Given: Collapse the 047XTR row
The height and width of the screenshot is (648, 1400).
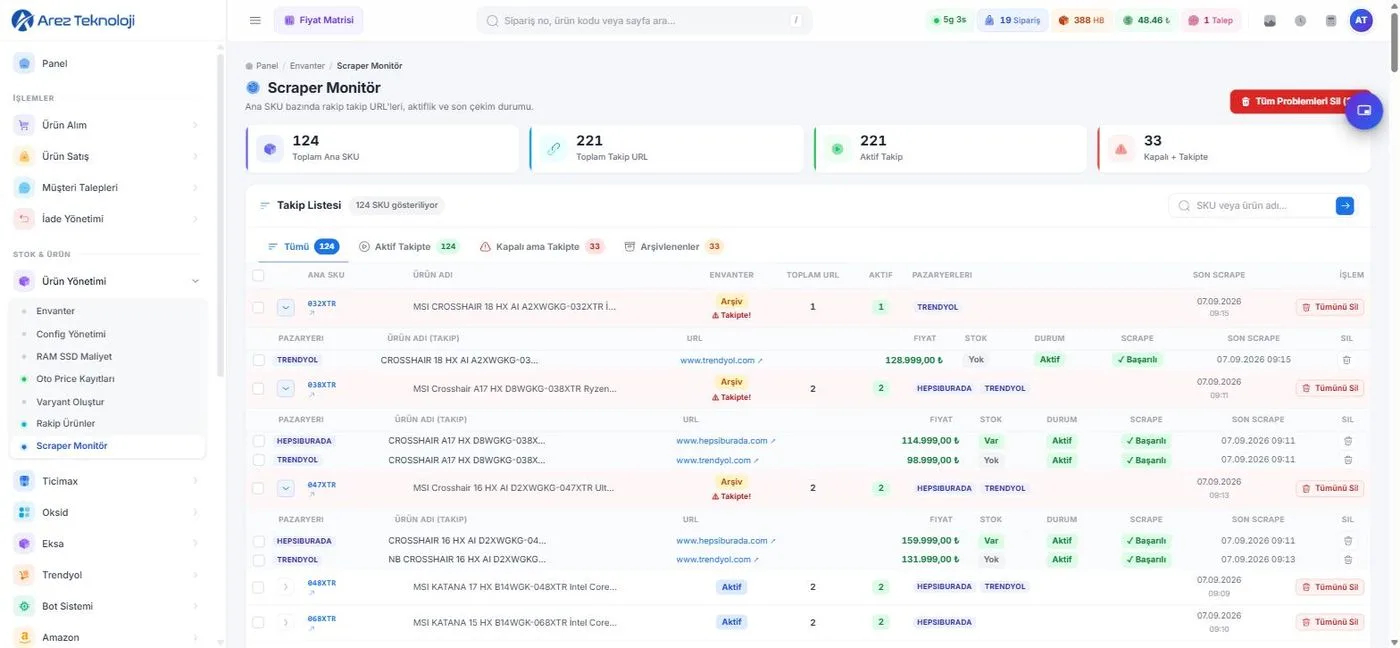Looking at the screenshot, I should pyautogui.click(x=285, y=488).
